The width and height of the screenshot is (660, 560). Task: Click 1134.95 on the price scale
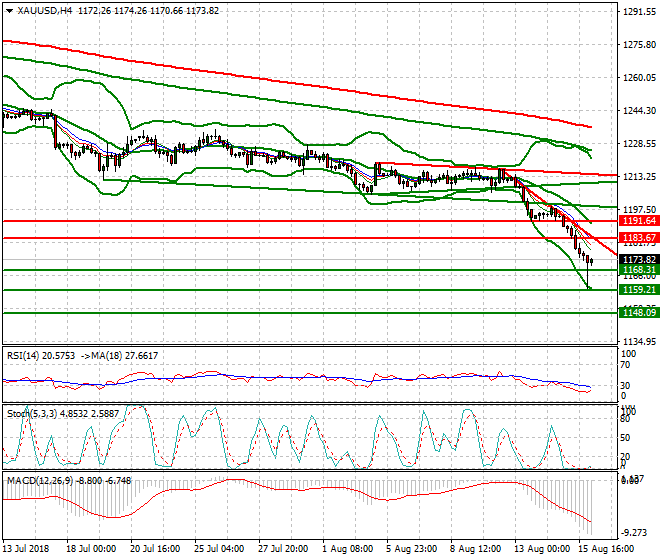[638, 341]
